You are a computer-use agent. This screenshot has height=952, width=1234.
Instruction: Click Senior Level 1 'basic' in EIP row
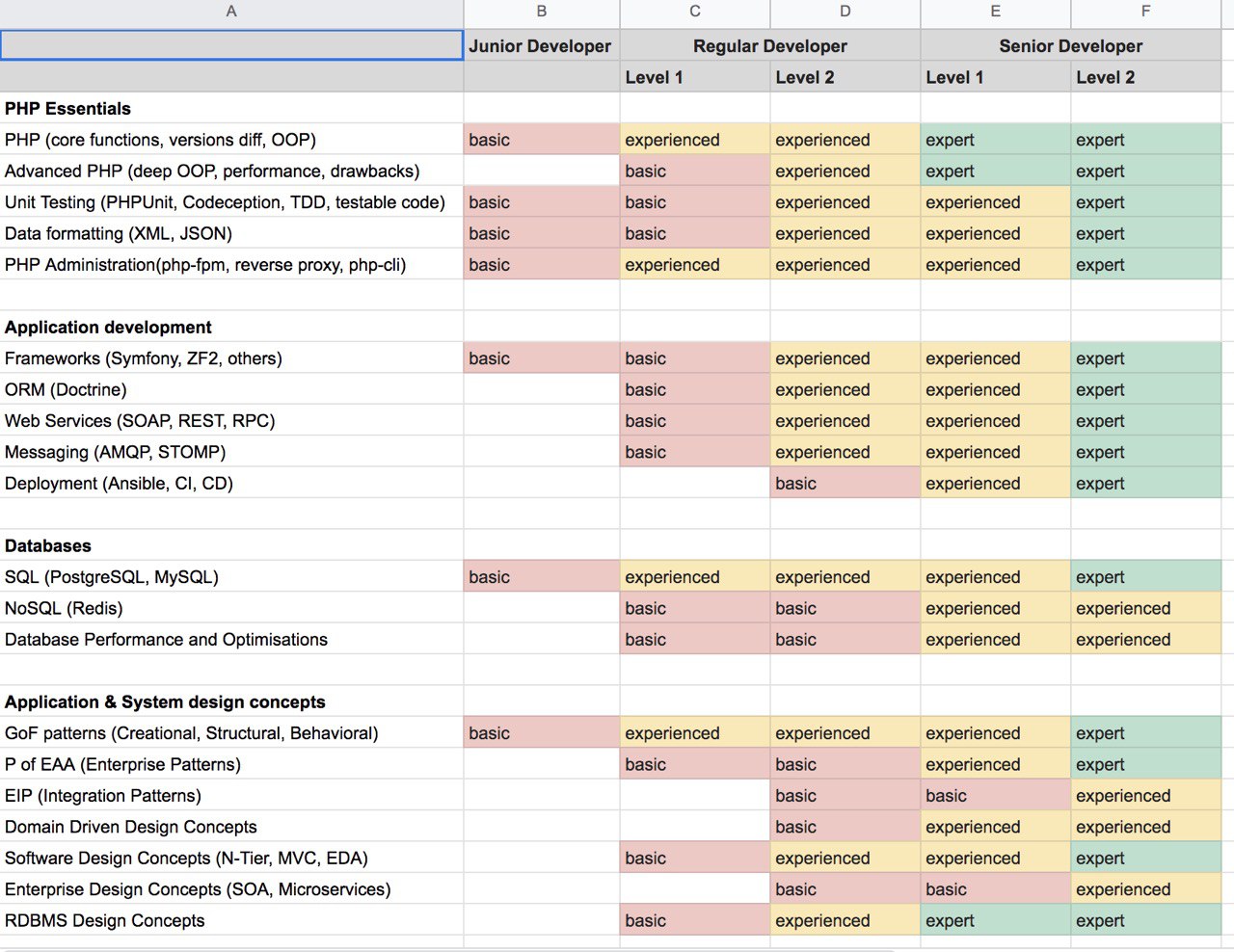996,795
